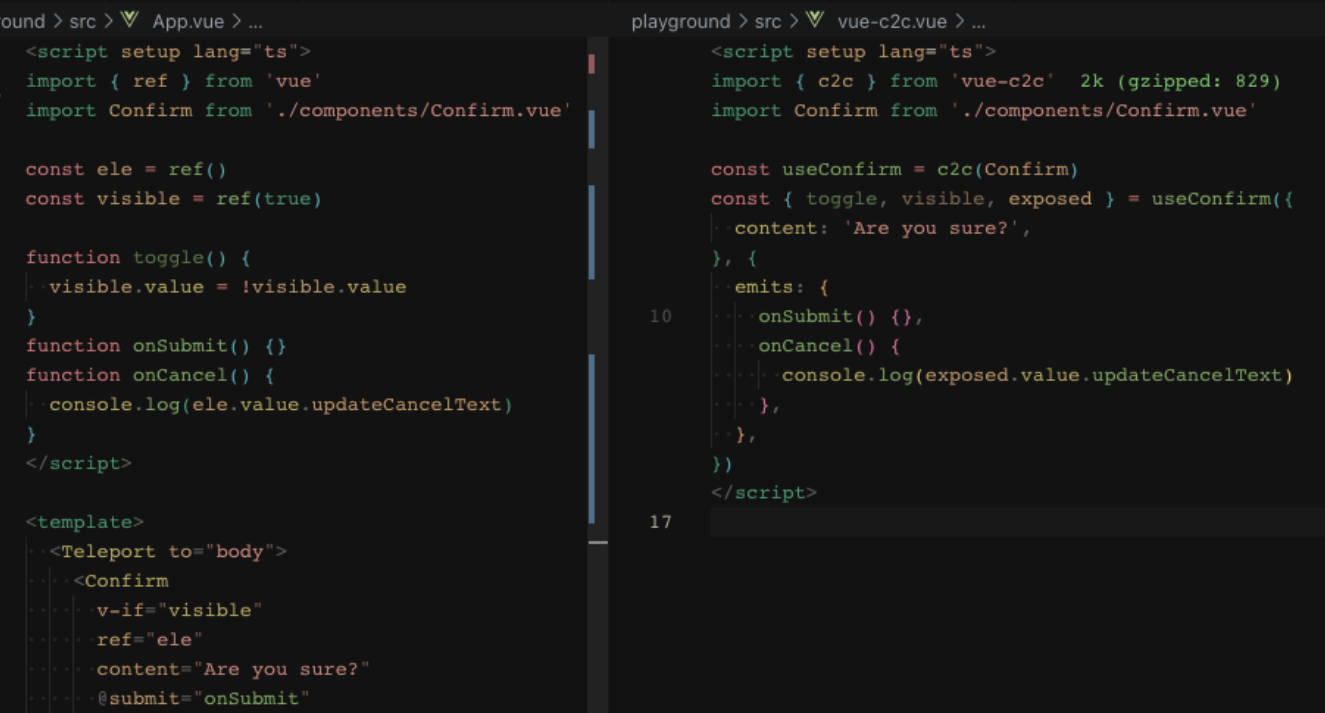Click the Vue icon before App.vue breadcrumb

tap(130, 21)
